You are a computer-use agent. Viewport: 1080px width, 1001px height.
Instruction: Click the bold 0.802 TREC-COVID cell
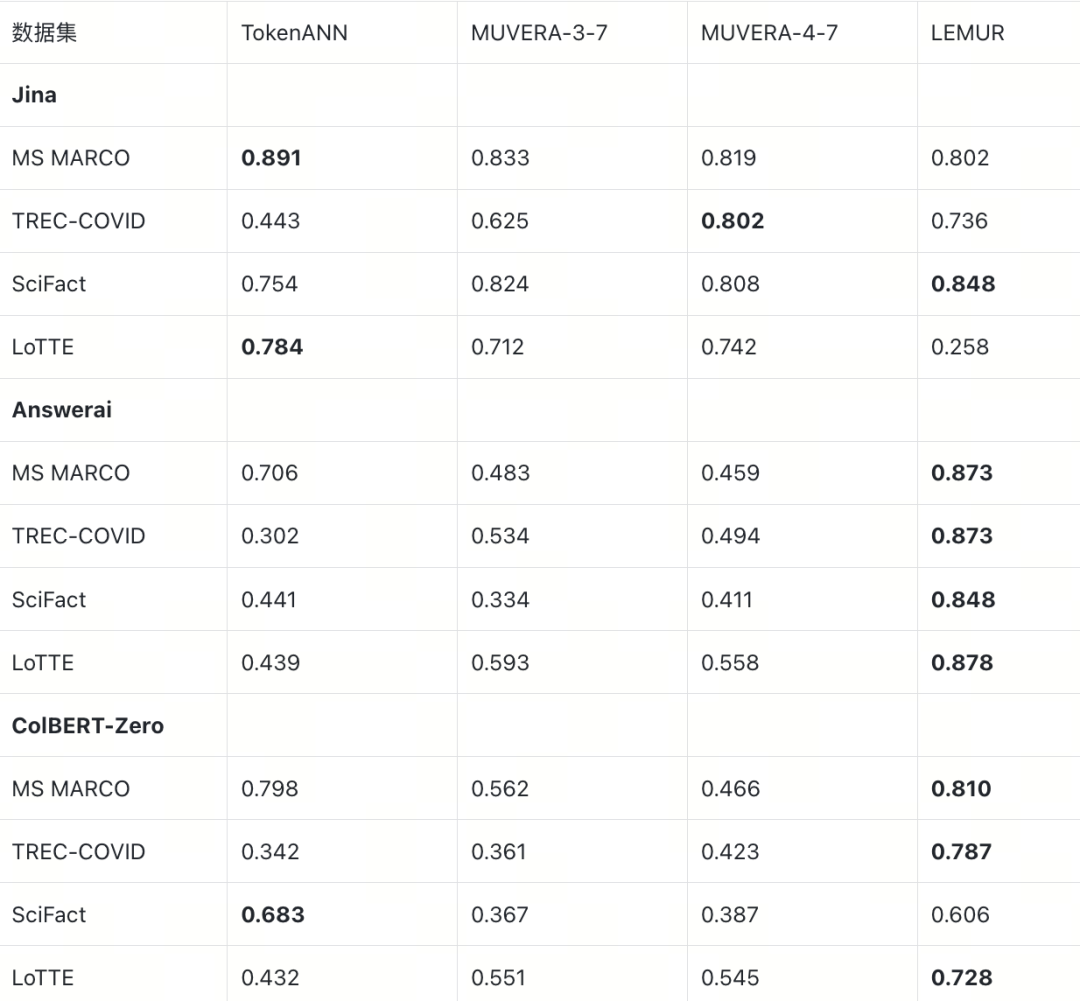pyautogui.click(x=732, y=221)
